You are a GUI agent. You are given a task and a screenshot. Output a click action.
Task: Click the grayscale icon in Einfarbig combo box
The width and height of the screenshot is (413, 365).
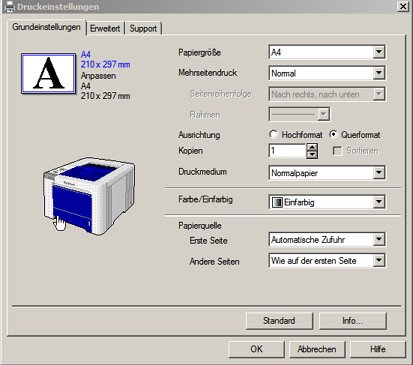pyautogui.click(x=277, y=202)
